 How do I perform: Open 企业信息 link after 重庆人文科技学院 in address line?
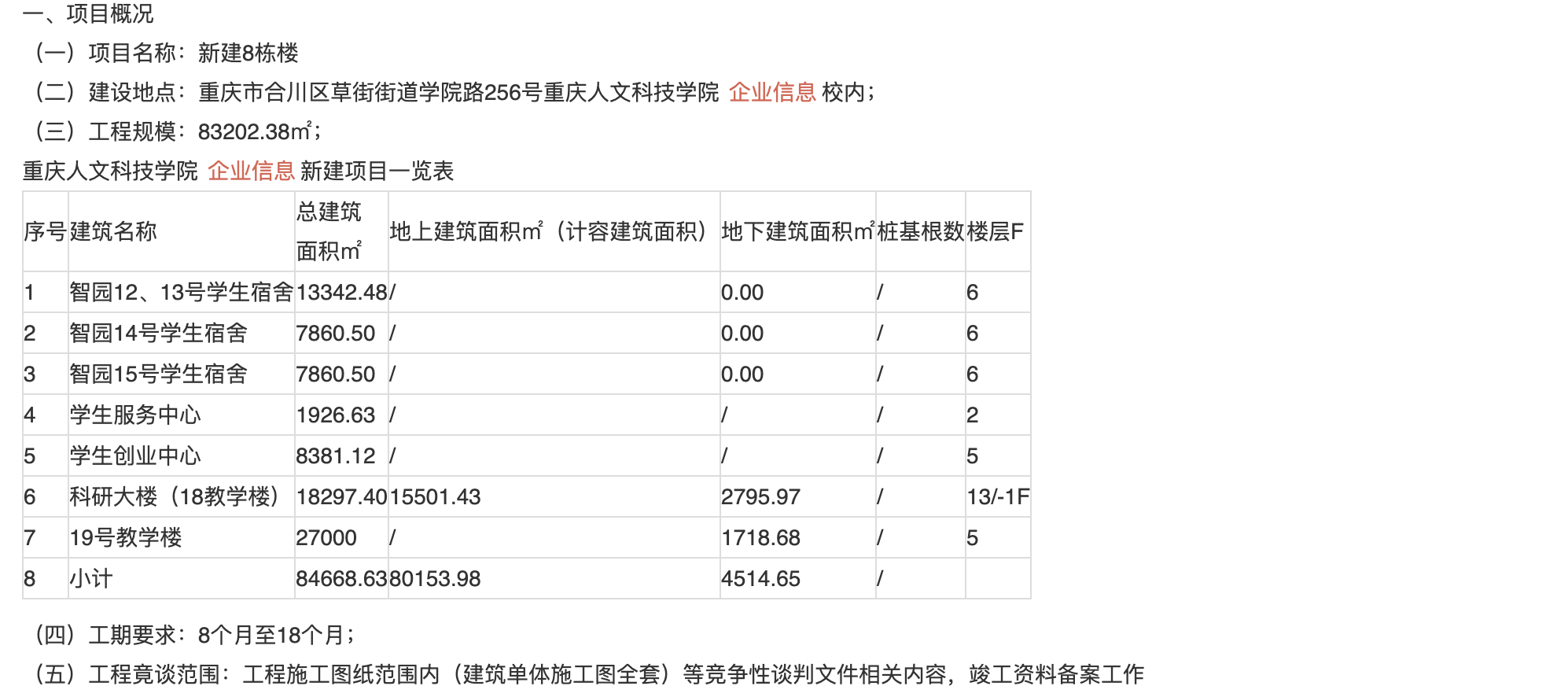coord(772,92)
